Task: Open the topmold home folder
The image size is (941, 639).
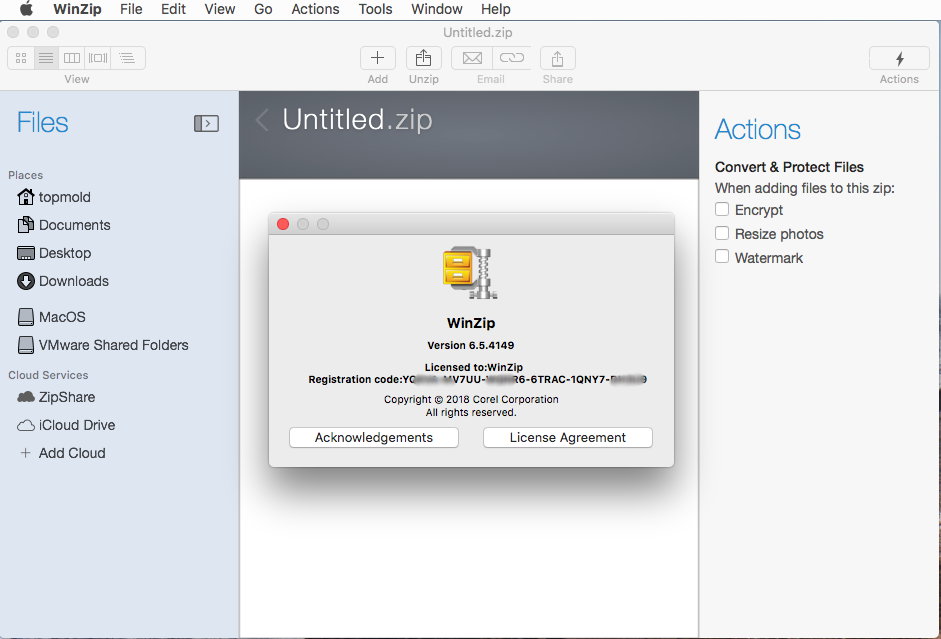Action: click(54, 197)
